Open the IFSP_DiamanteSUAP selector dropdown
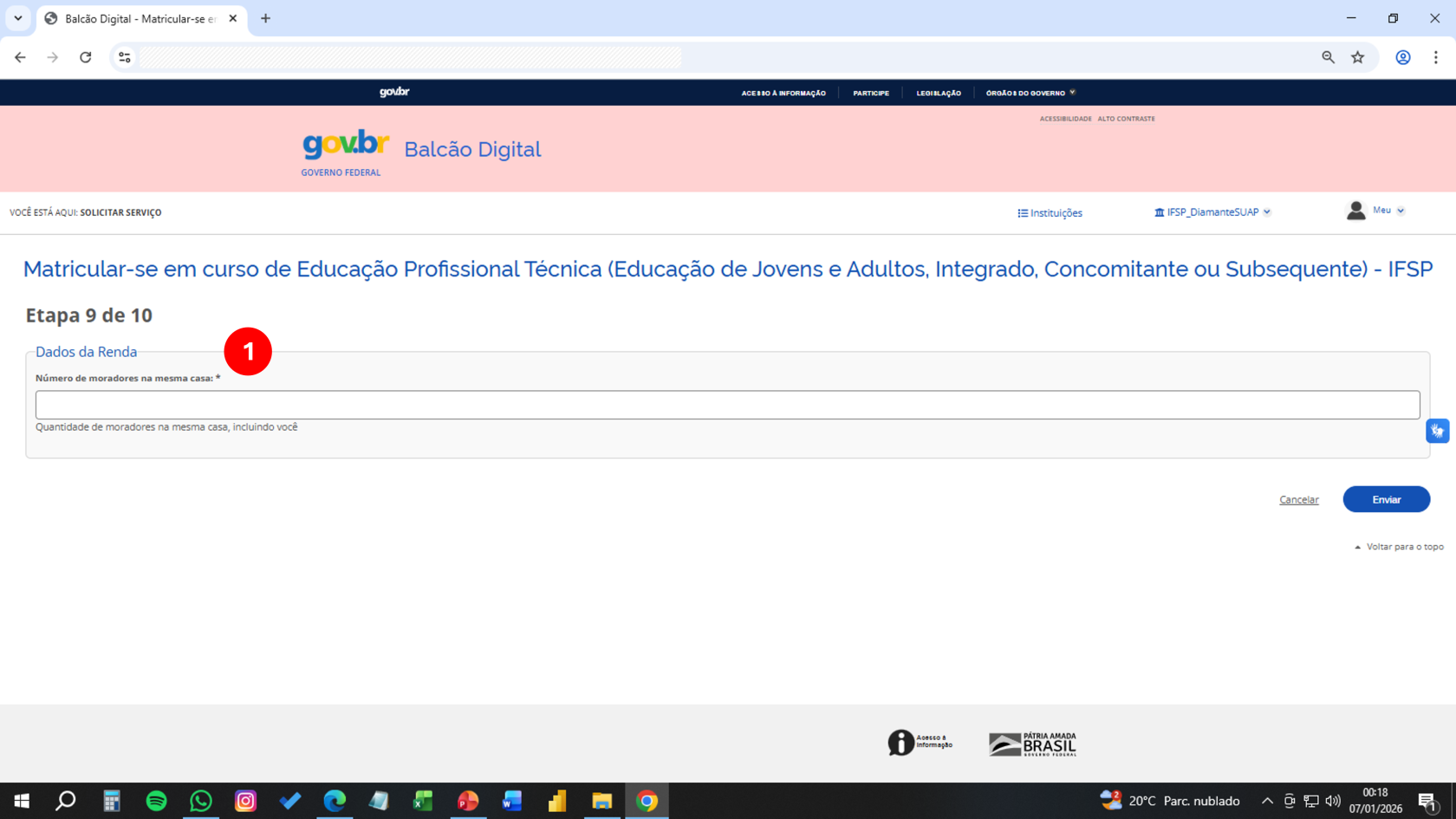The width and height of the screenshot is (1456, 819). [1268, 211]
